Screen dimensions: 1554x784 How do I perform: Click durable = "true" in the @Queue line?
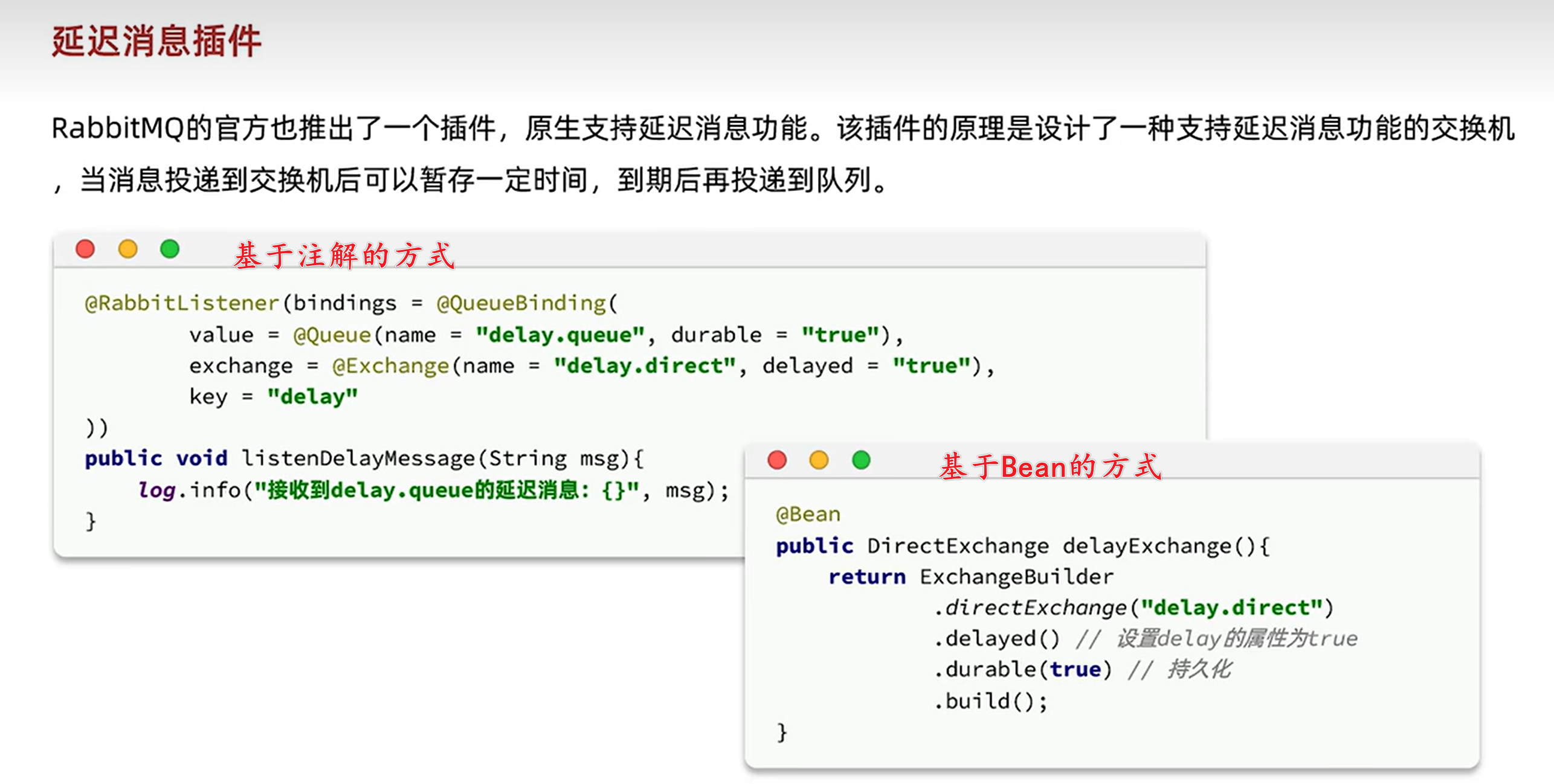click(775, 335)
